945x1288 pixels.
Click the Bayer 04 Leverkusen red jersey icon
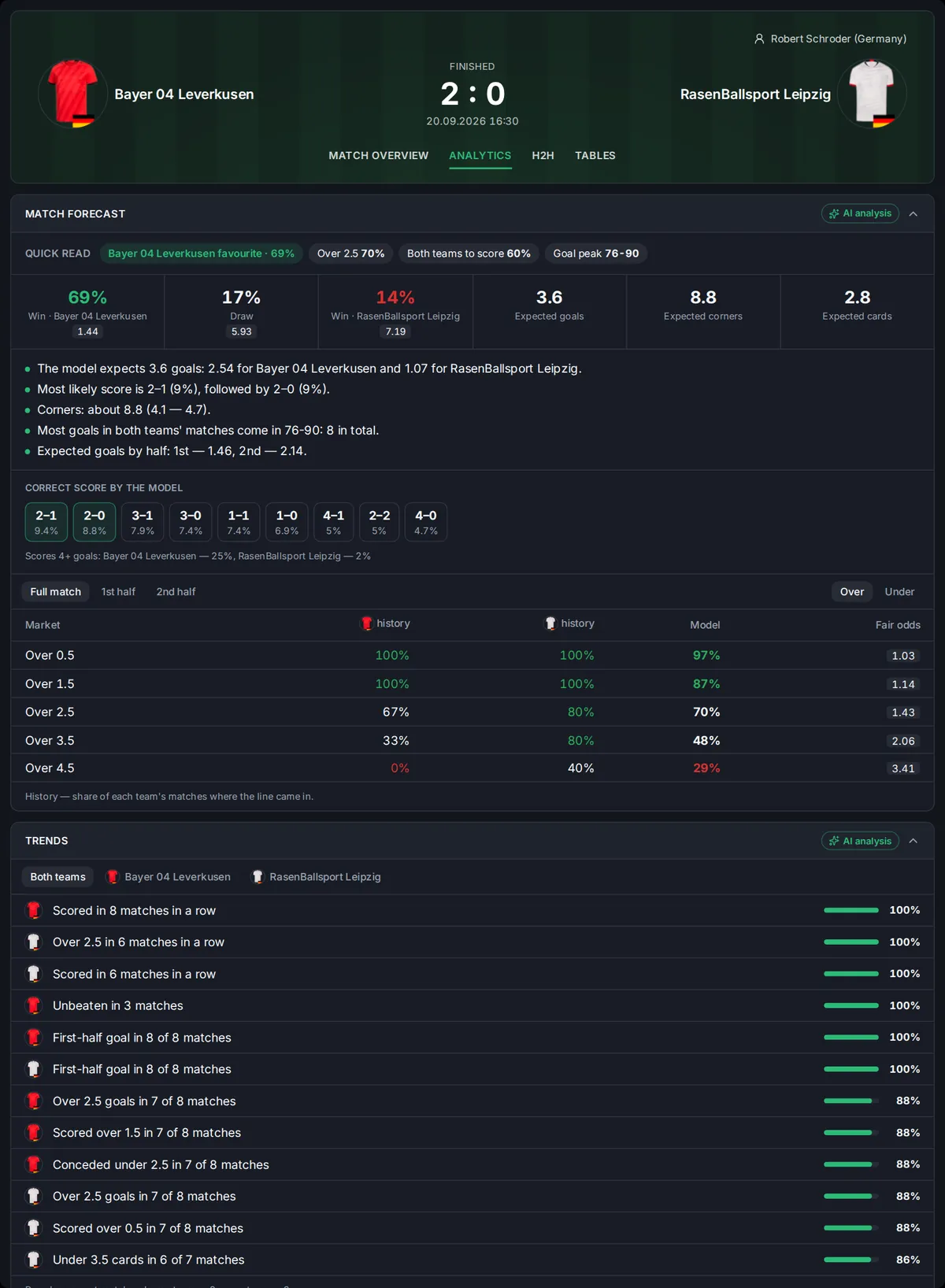[x=73, y=94]
